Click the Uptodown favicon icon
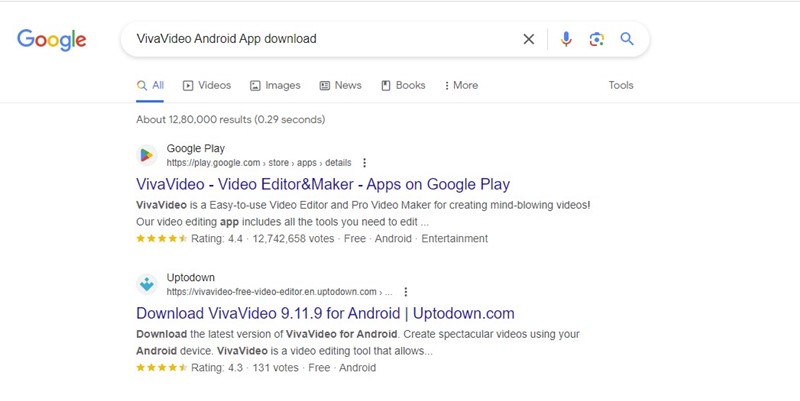The image size is (800, 401). (x=147, y=284)
